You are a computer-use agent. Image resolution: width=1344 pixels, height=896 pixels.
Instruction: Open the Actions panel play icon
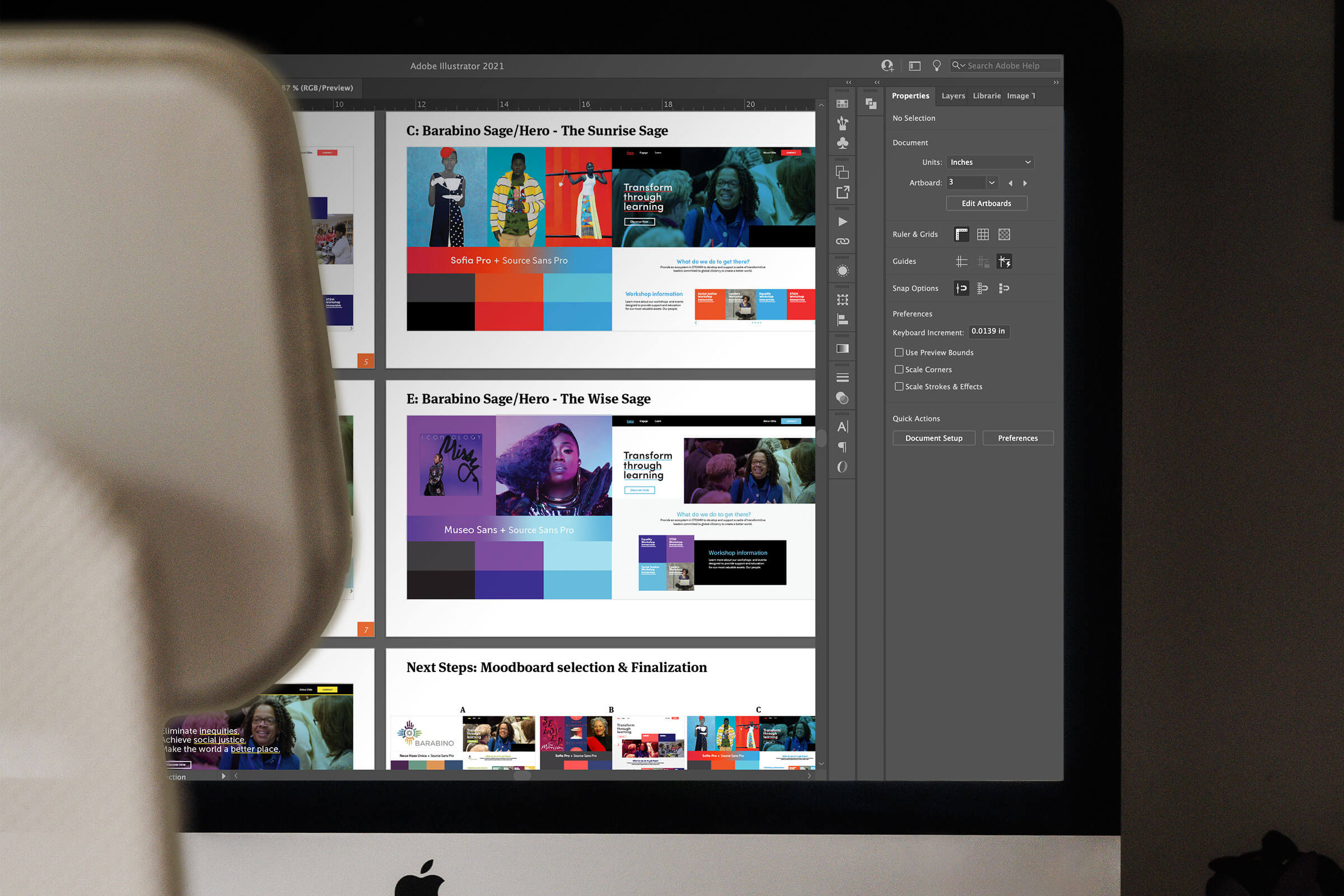pyautogui.click(x=842, y=222)
